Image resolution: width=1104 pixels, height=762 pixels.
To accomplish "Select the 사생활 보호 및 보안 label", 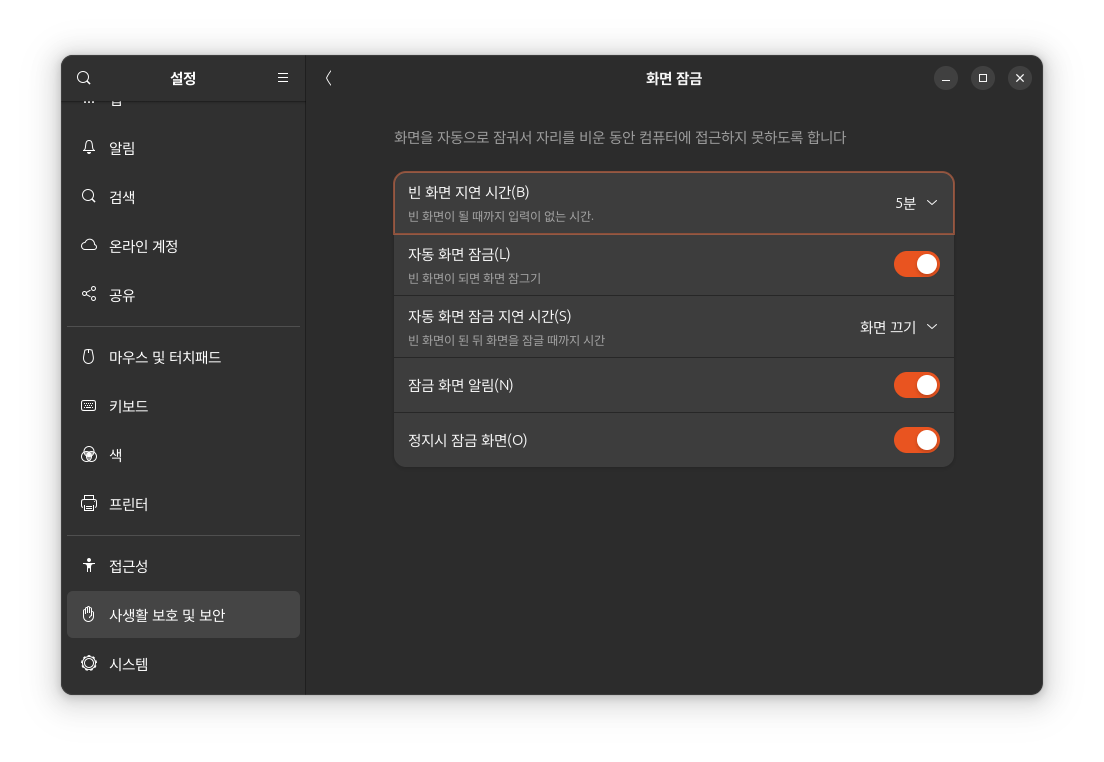I will [x=167, y=615].
